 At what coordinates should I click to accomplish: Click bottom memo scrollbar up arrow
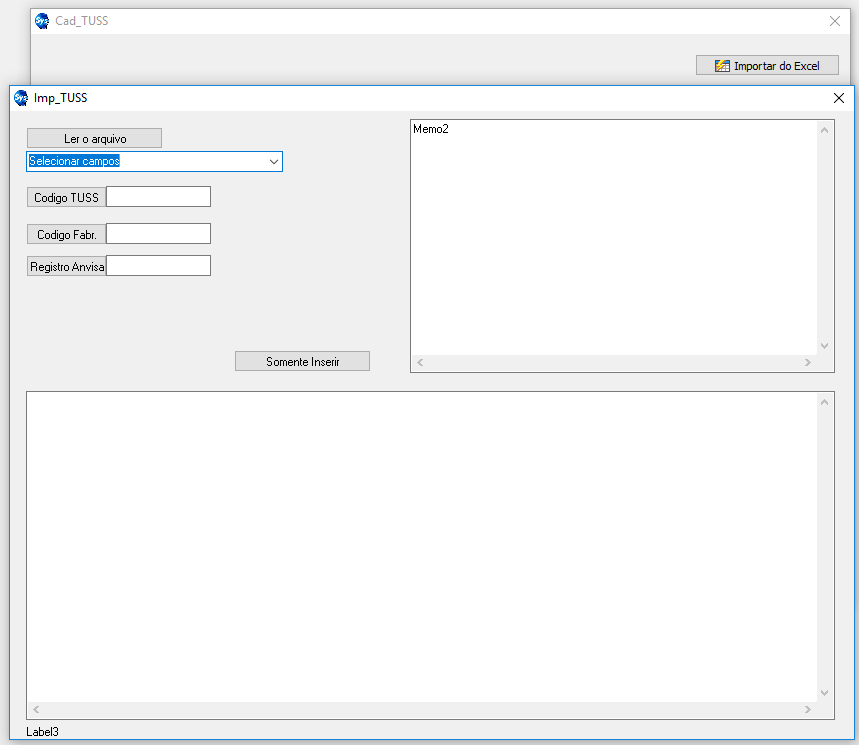pyautogui.click(x=825, y=402)
